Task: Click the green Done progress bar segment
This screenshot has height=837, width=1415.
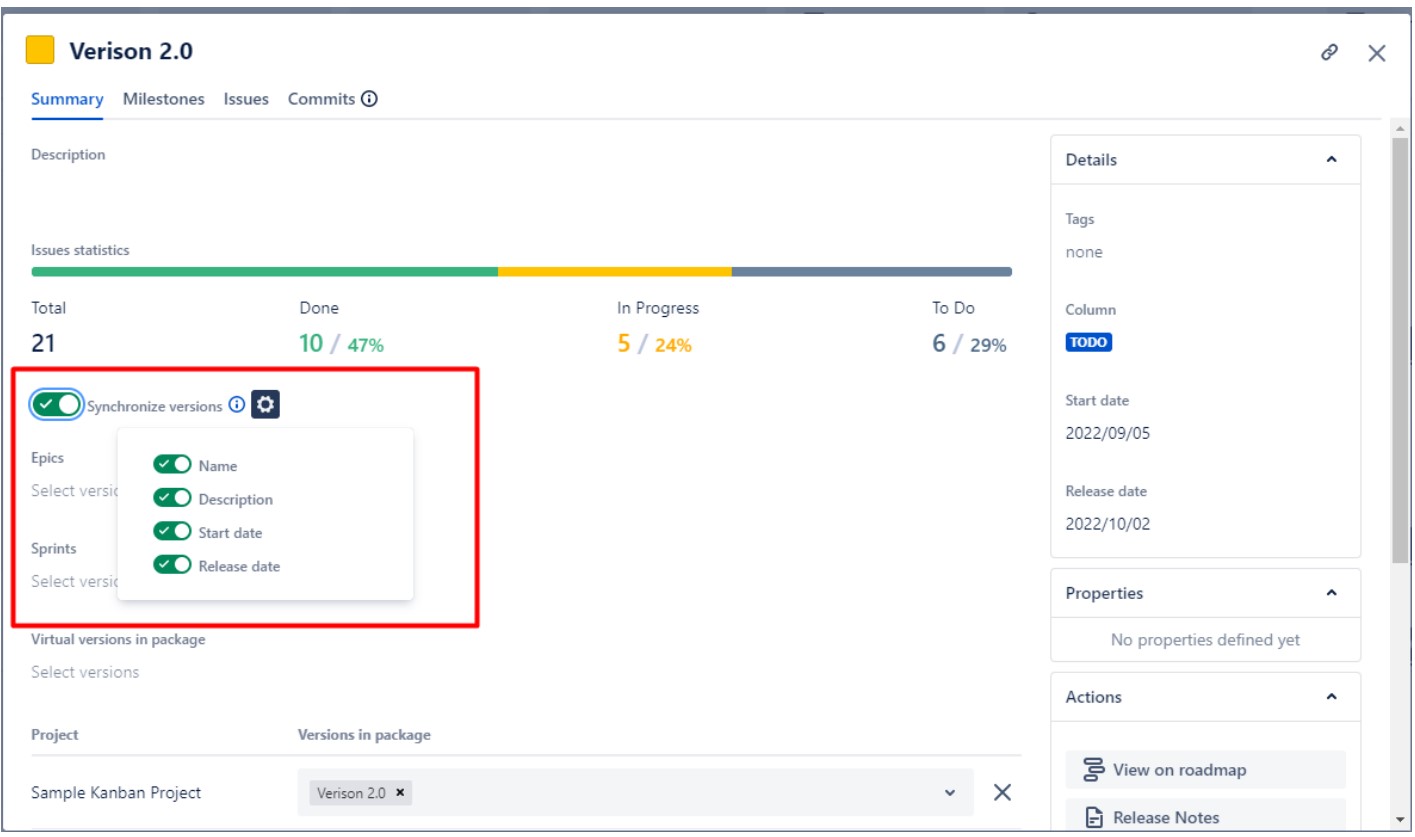Action: pos(265,272)
